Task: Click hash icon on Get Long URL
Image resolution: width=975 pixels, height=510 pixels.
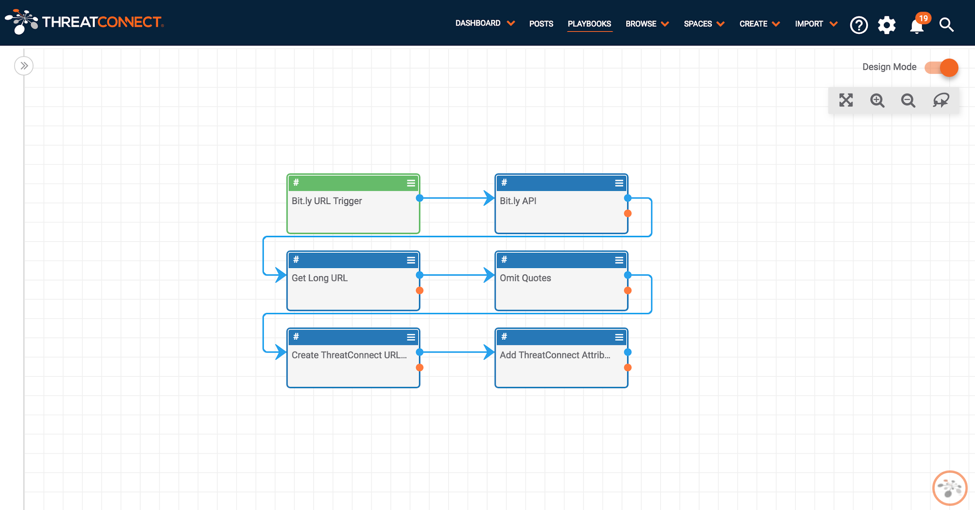Action: [x=296, y=259]
